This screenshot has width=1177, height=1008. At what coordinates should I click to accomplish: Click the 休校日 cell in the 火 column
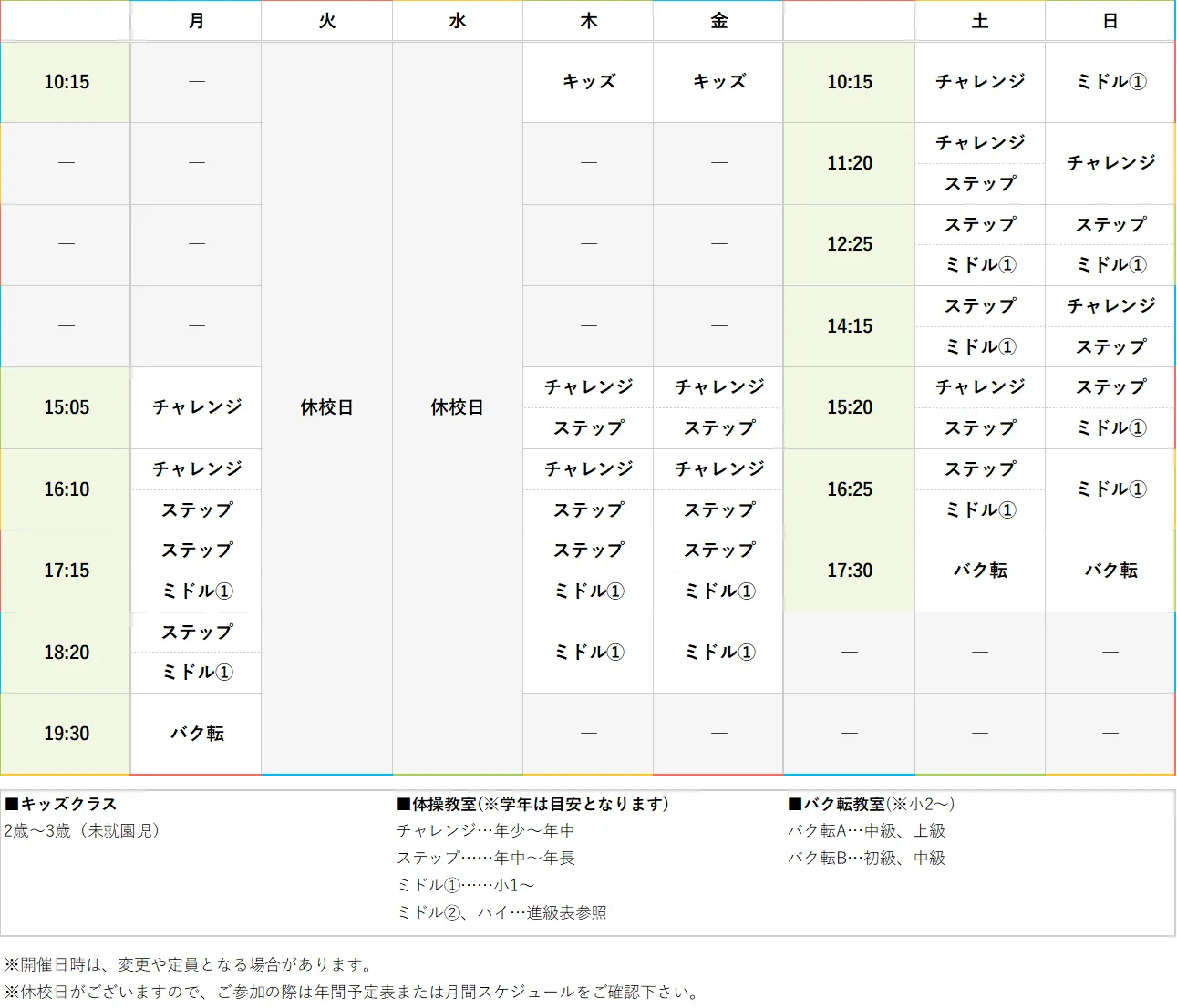tap(326, 407)
